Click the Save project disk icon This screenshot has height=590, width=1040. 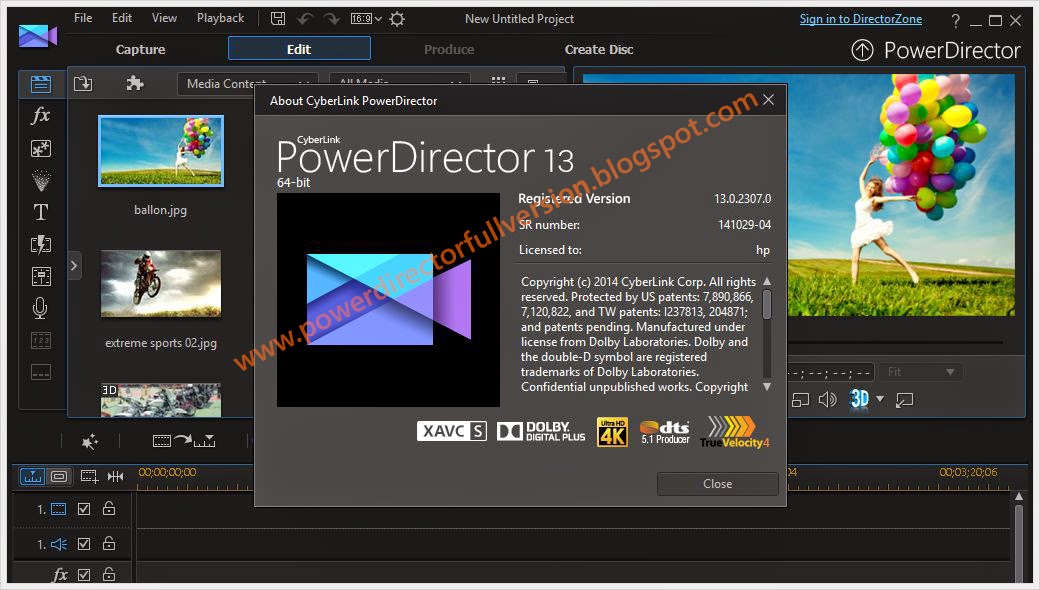(278, 19)
